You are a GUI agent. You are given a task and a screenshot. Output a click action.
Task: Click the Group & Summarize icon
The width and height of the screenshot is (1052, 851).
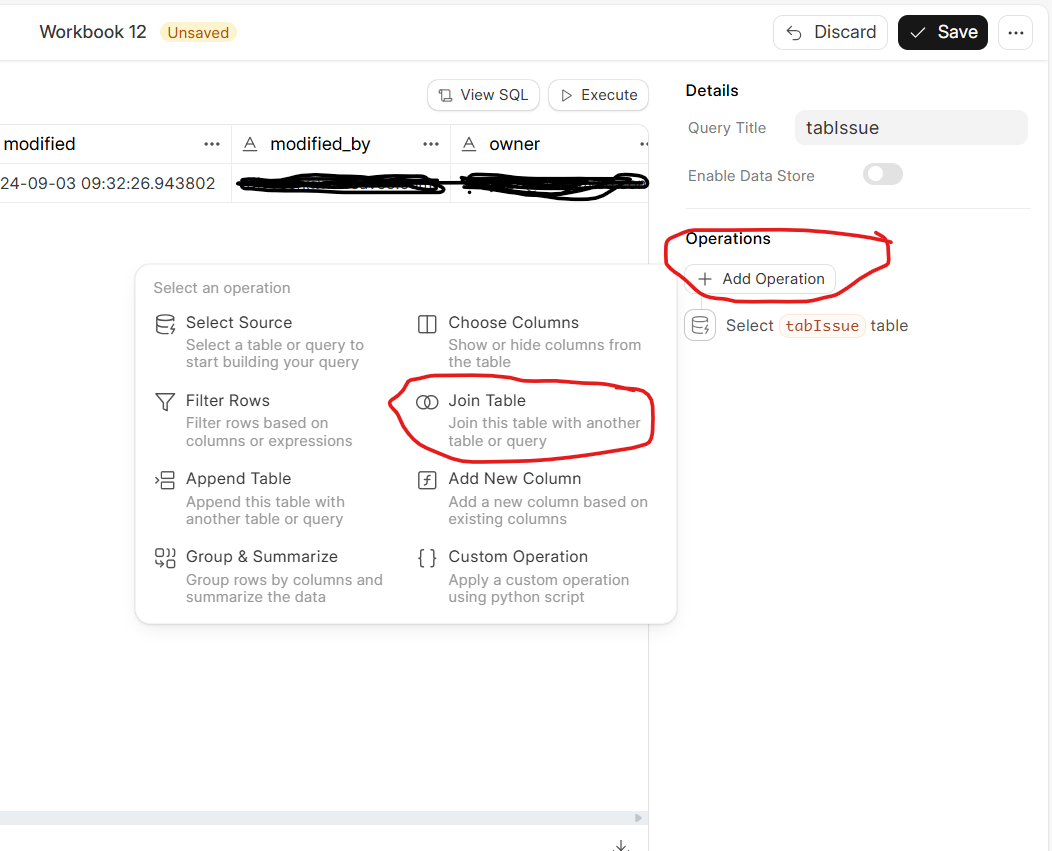click(165, 558)
